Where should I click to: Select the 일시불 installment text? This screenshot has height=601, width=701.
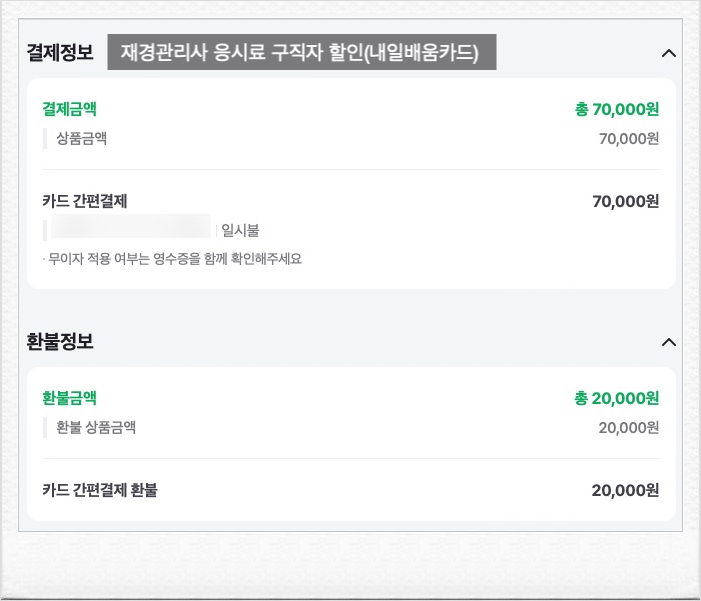click(x=240, y=231)
